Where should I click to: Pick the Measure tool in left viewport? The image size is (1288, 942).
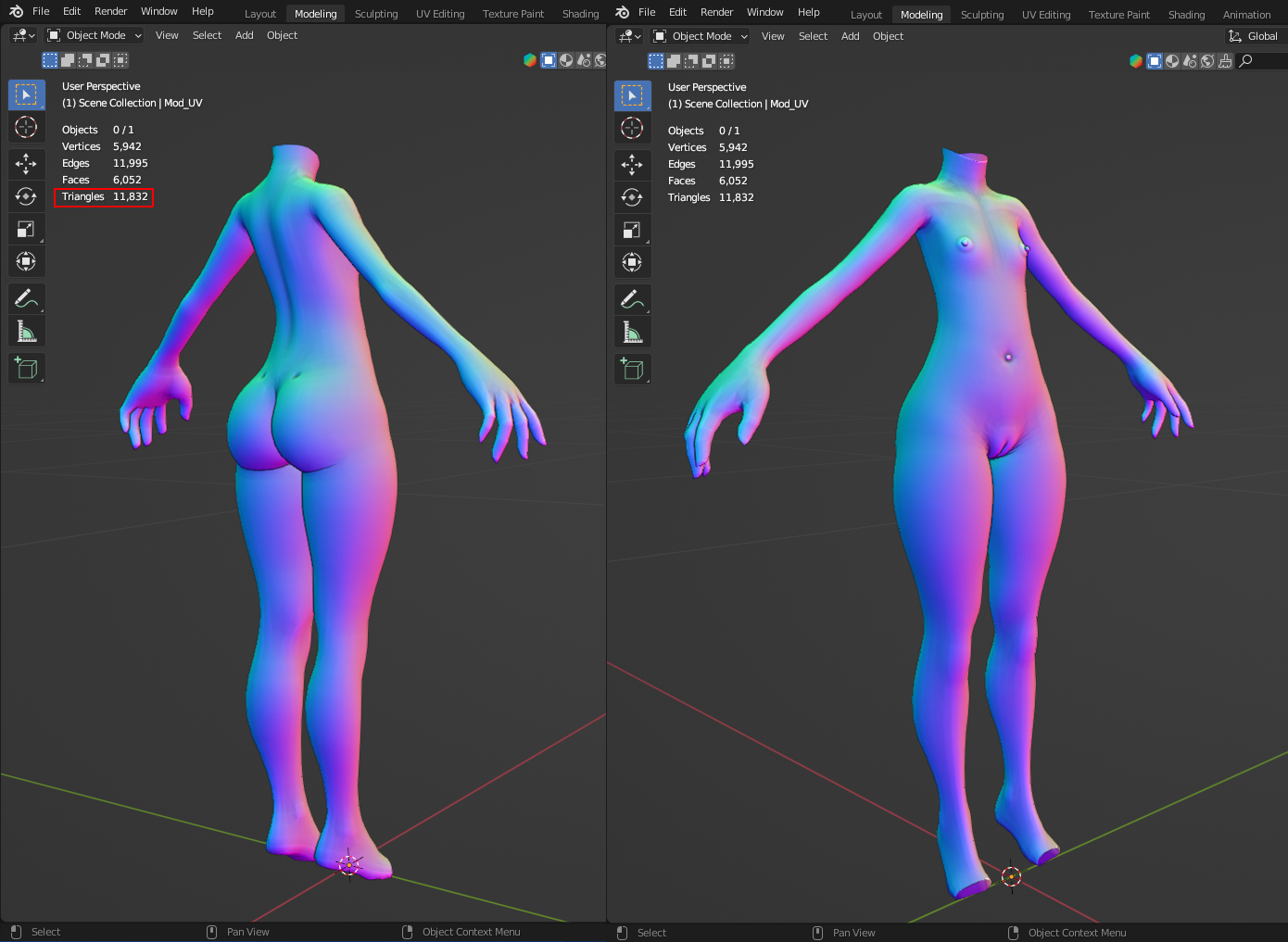coord(26,331)
